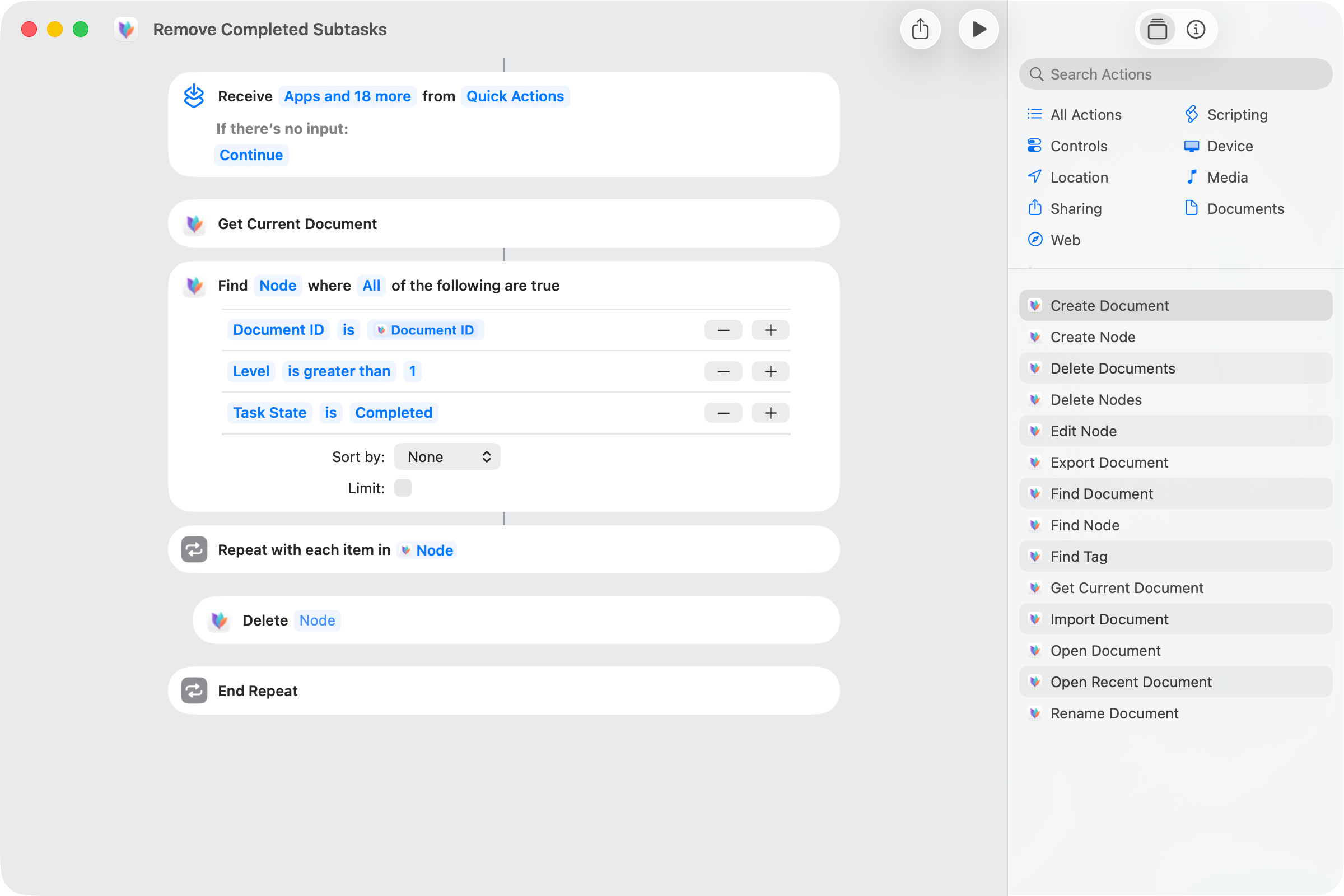The image size is (1344, 896).
Task: Switch the All match condition
Action: pyautogui.click(x=371, y=285)
